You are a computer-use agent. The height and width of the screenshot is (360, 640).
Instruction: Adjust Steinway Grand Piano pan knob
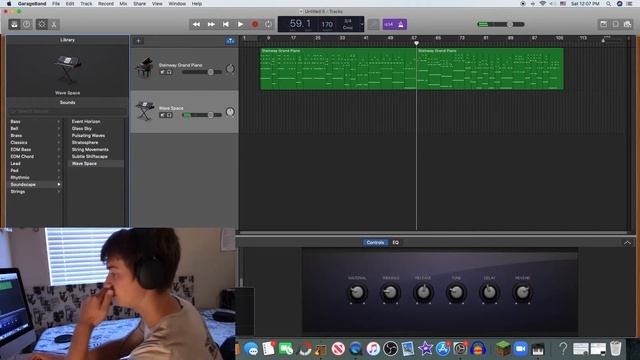(230, 69)
